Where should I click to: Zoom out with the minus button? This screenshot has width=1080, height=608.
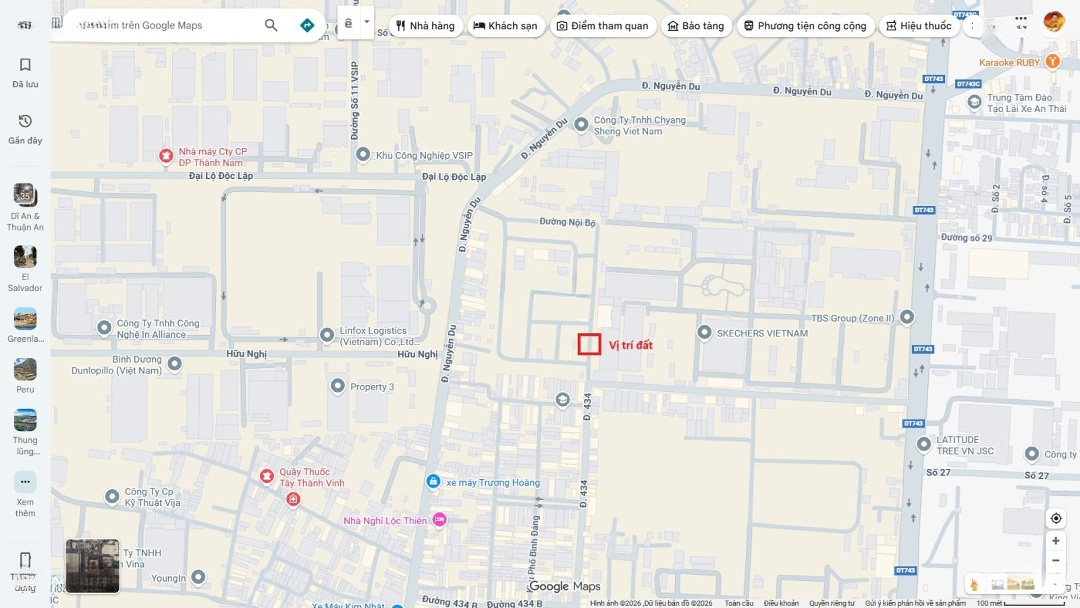(1056, 561)
